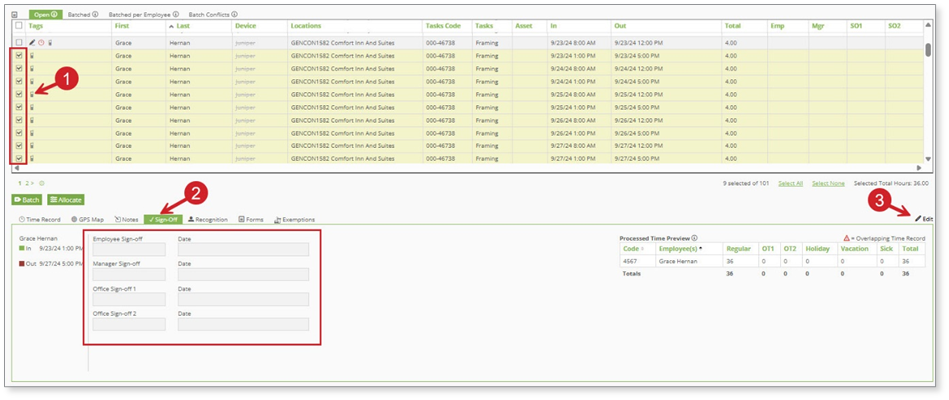Click the green Batch button
The height and width of the screenshot is (400, 949).
(x=27, y=200)
